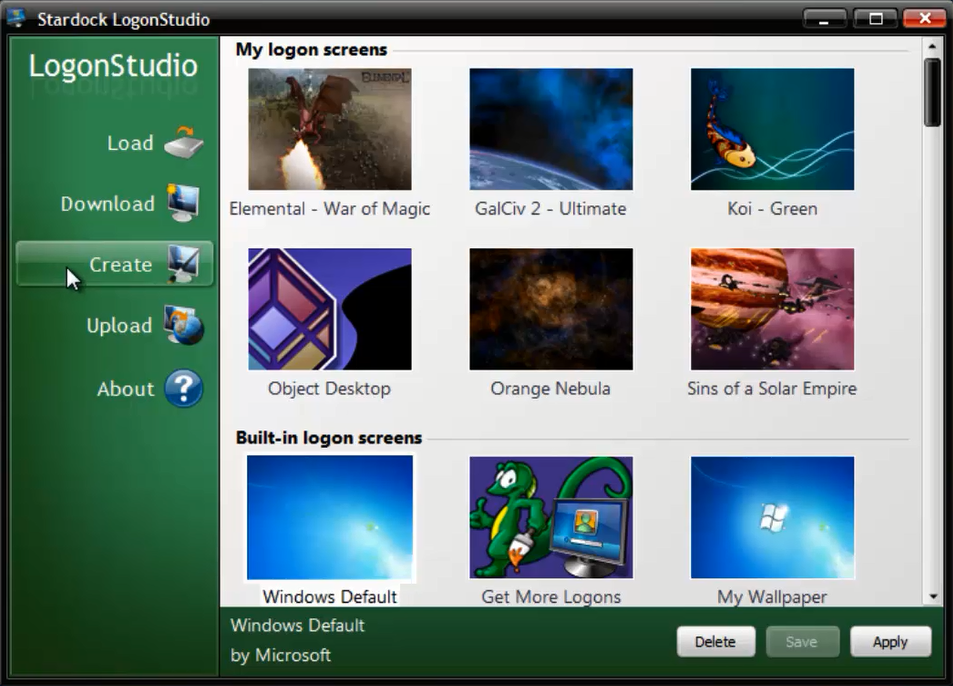Click the Create logon icon
The width and height of the screenshot is (953, 686).
pyautogui.click(x=184, y=264)
